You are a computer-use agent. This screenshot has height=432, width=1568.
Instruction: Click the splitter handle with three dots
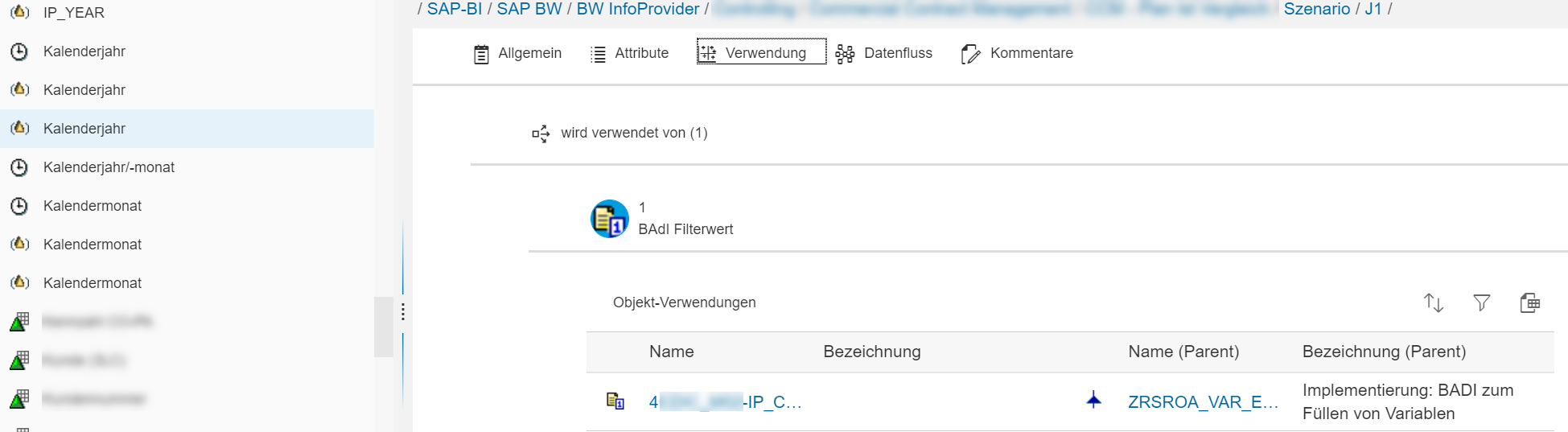[402, 312]
